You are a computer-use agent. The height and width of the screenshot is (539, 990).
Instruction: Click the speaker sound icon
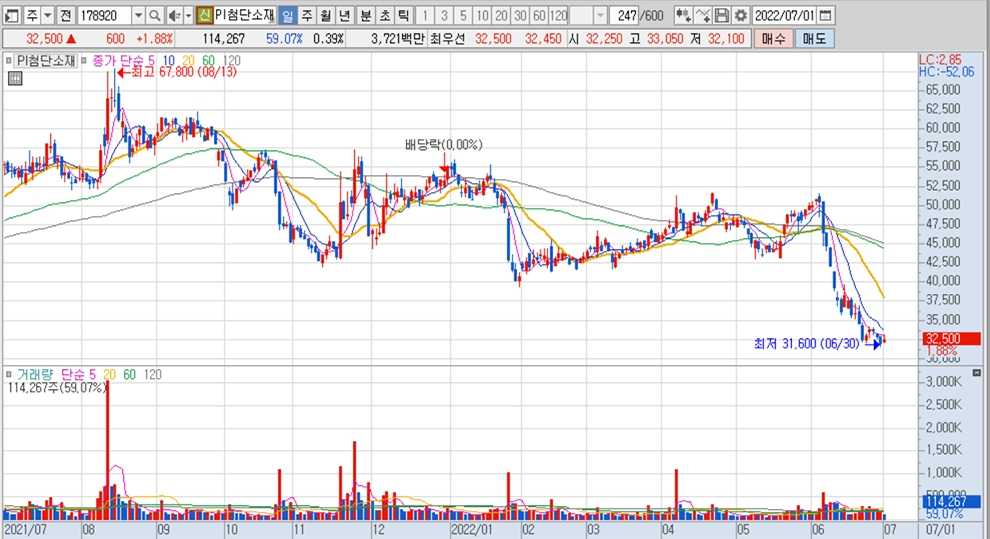[x=174, y=15]
